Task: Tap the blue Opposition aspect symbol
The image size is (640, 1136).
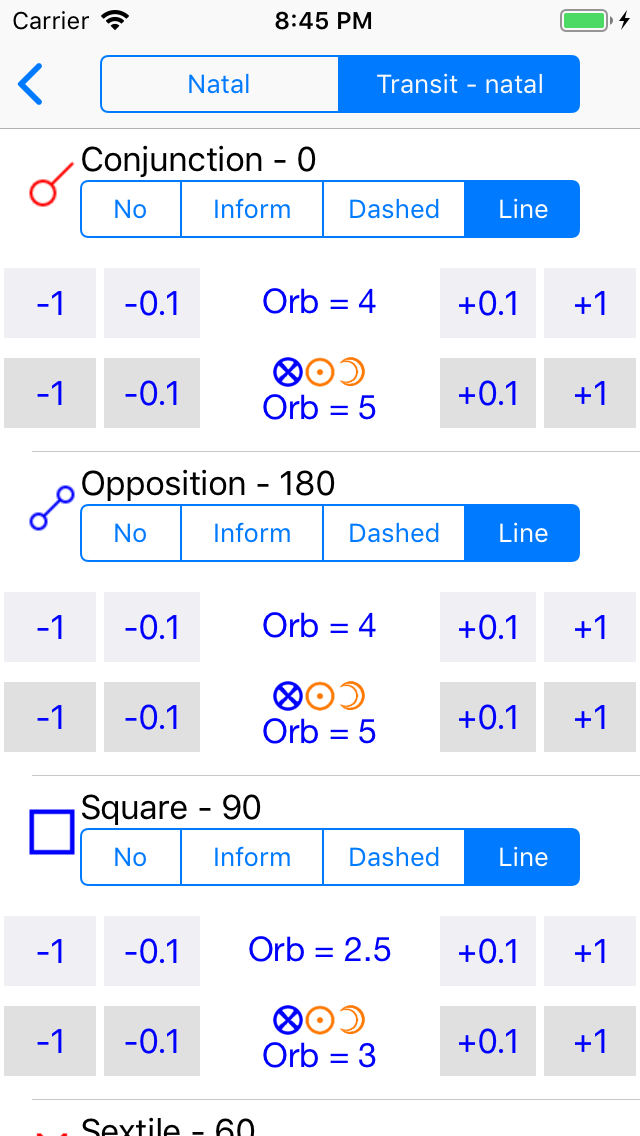Action: click(51, 507)
